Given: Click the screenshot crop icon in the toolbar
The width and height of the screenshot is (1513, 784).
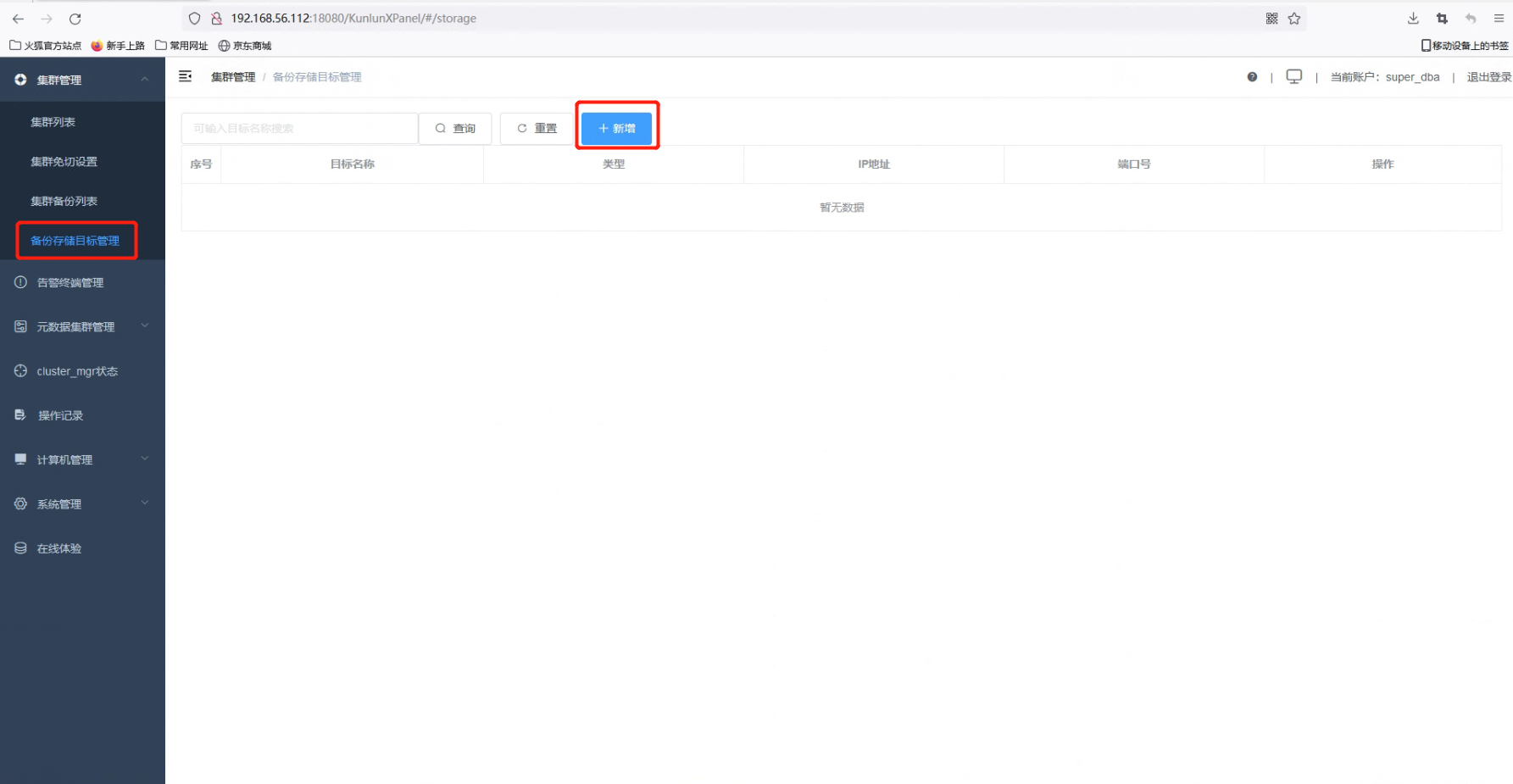Looking at the screenshot, I should [x=1442, y=19].
